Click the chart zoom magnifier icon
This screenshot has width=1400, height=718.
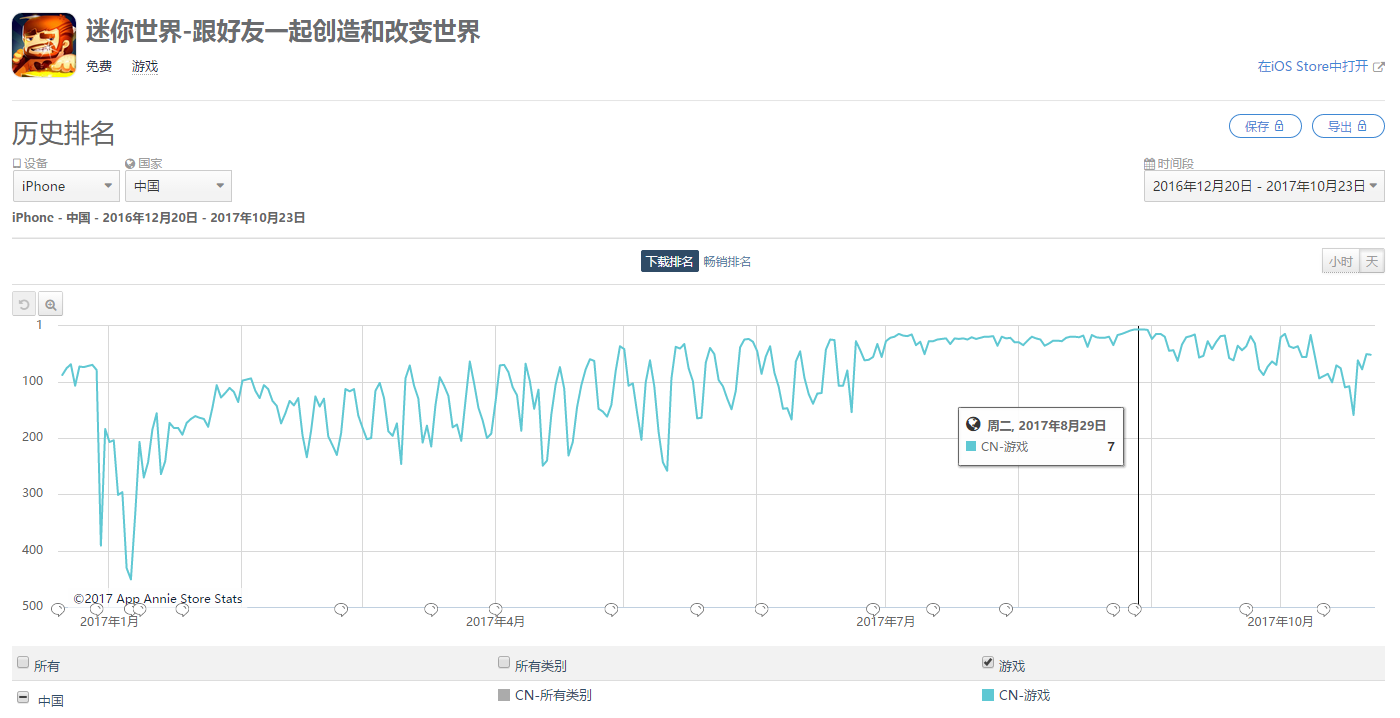51,304
